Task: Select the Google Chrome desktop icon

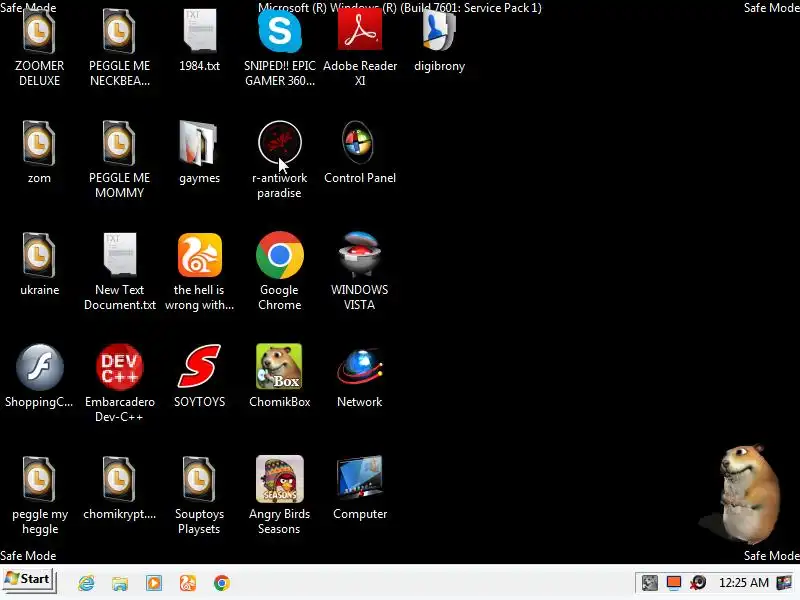Action: 280,255
